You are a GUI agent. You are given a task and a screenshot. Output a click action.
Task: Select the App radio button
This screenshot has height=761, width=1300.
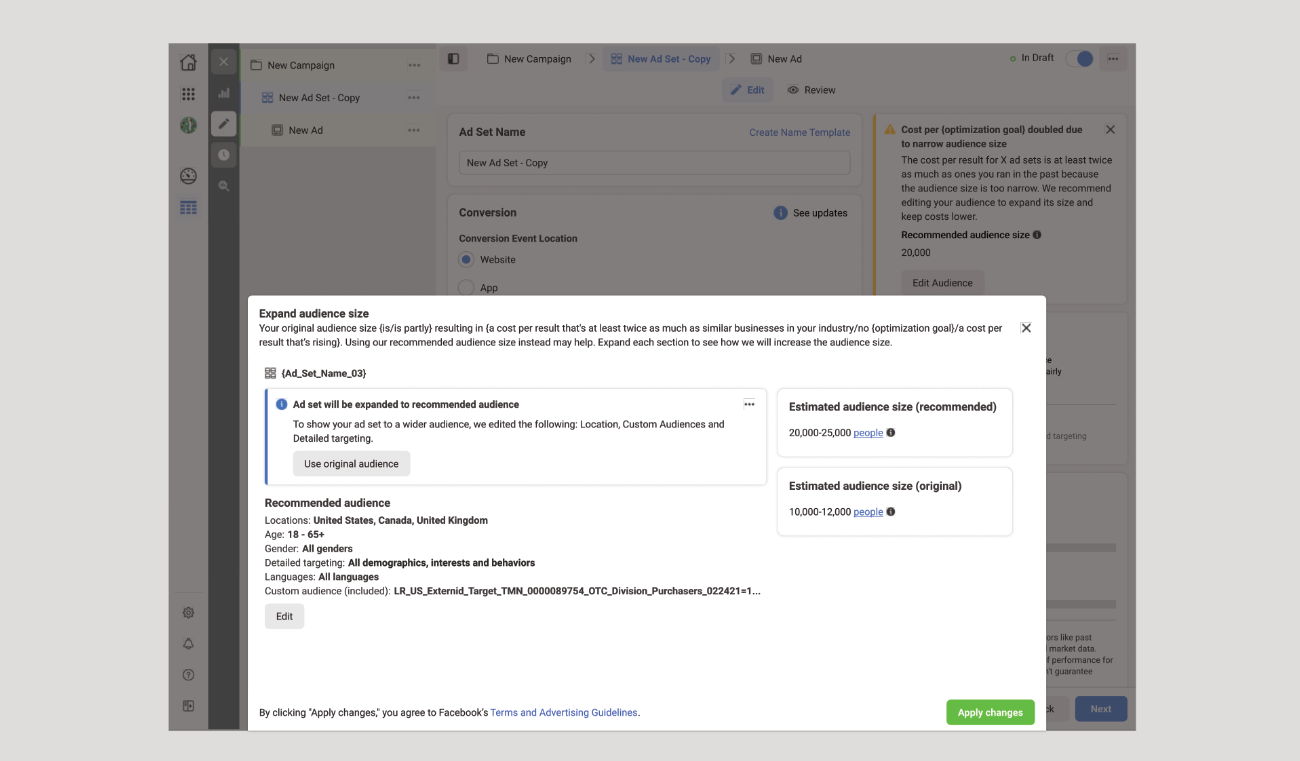tap(466, 288)
